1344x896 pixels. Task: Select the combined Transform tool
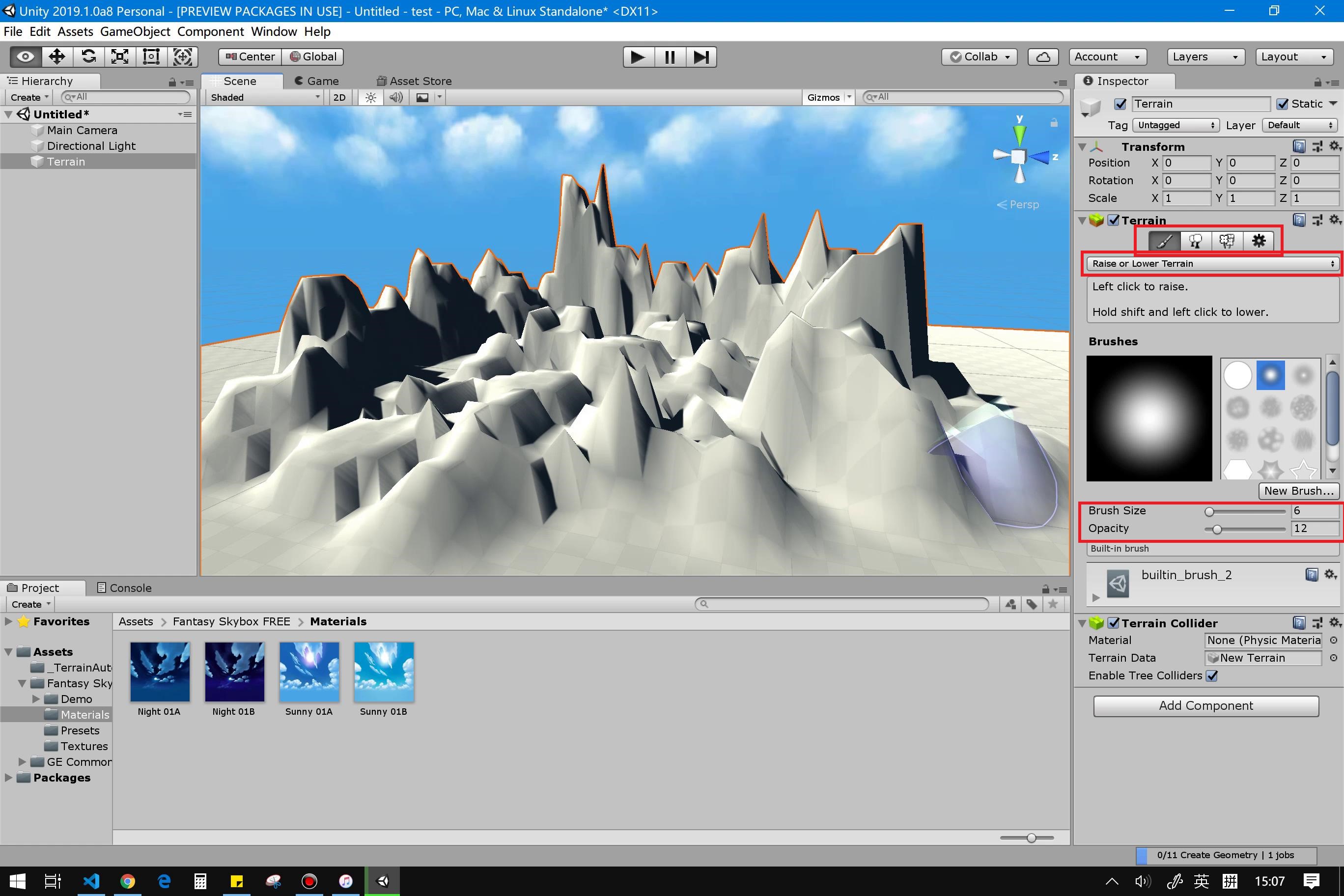(x=182, y=56)
